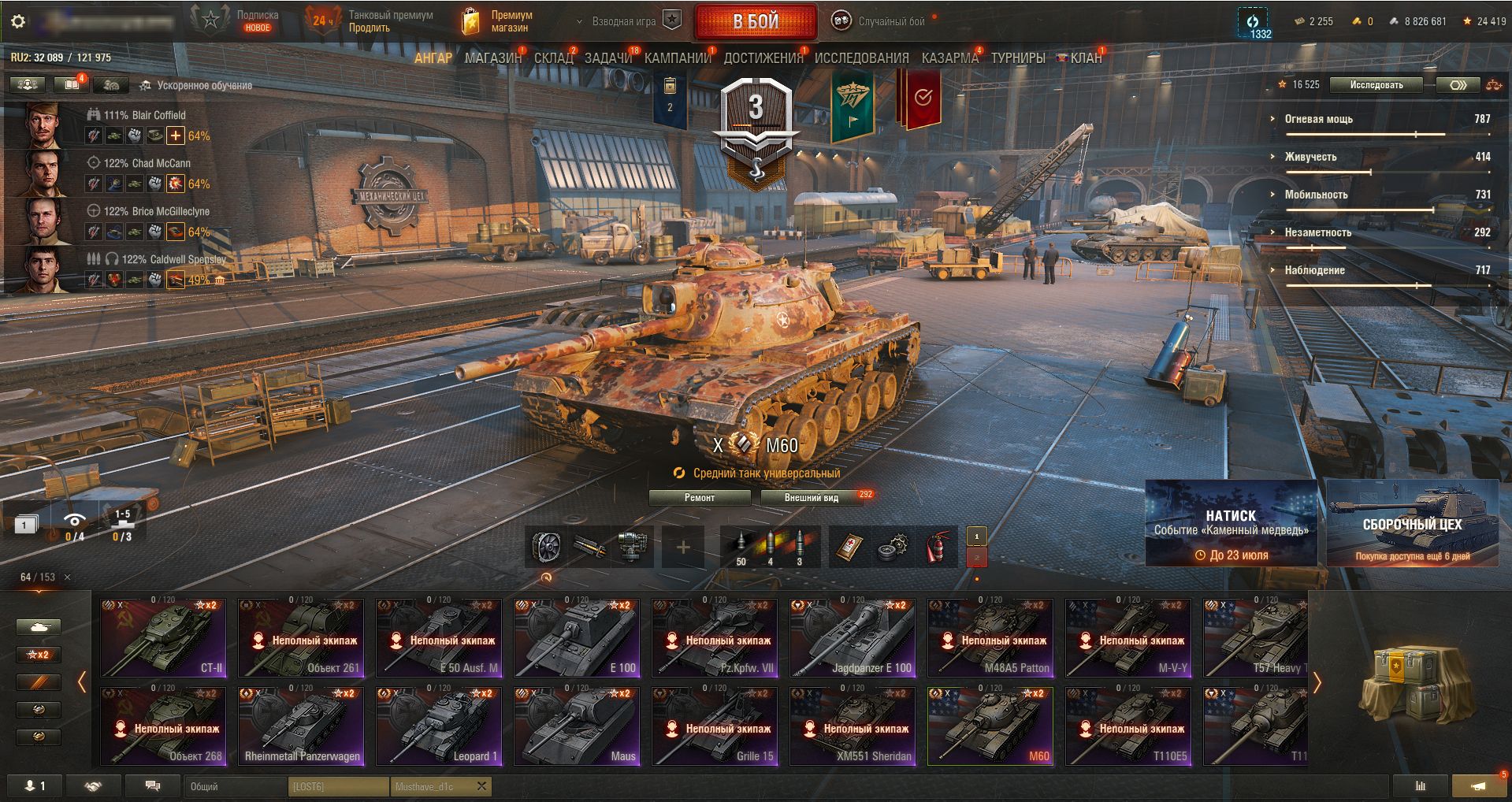Open the platoon game (Взводная игра) dropdown
1512x802 pixels.
[x=628, y=21]
